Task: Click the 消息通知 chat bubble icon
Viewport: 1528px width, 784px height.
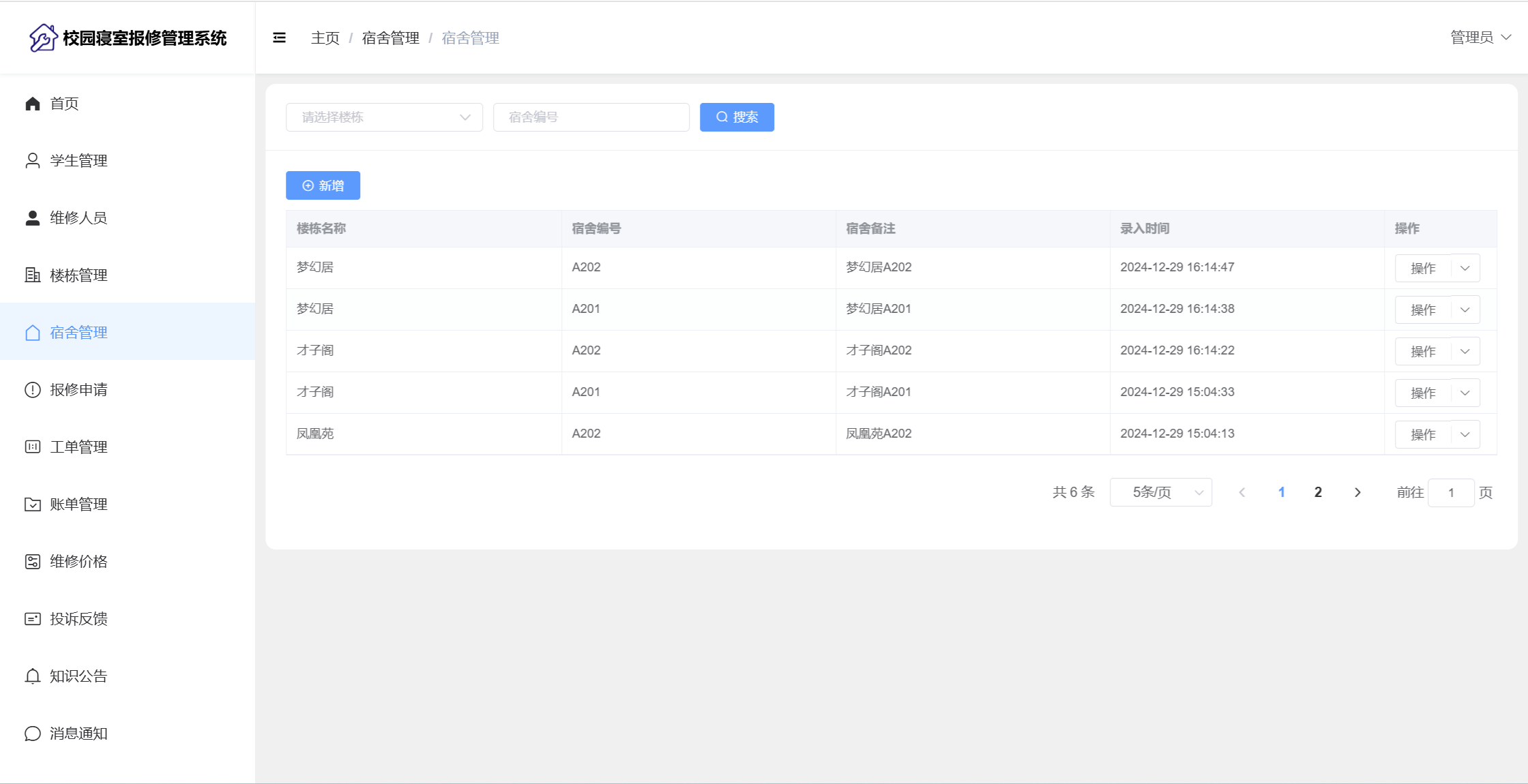Action: (x=33, y=734)
